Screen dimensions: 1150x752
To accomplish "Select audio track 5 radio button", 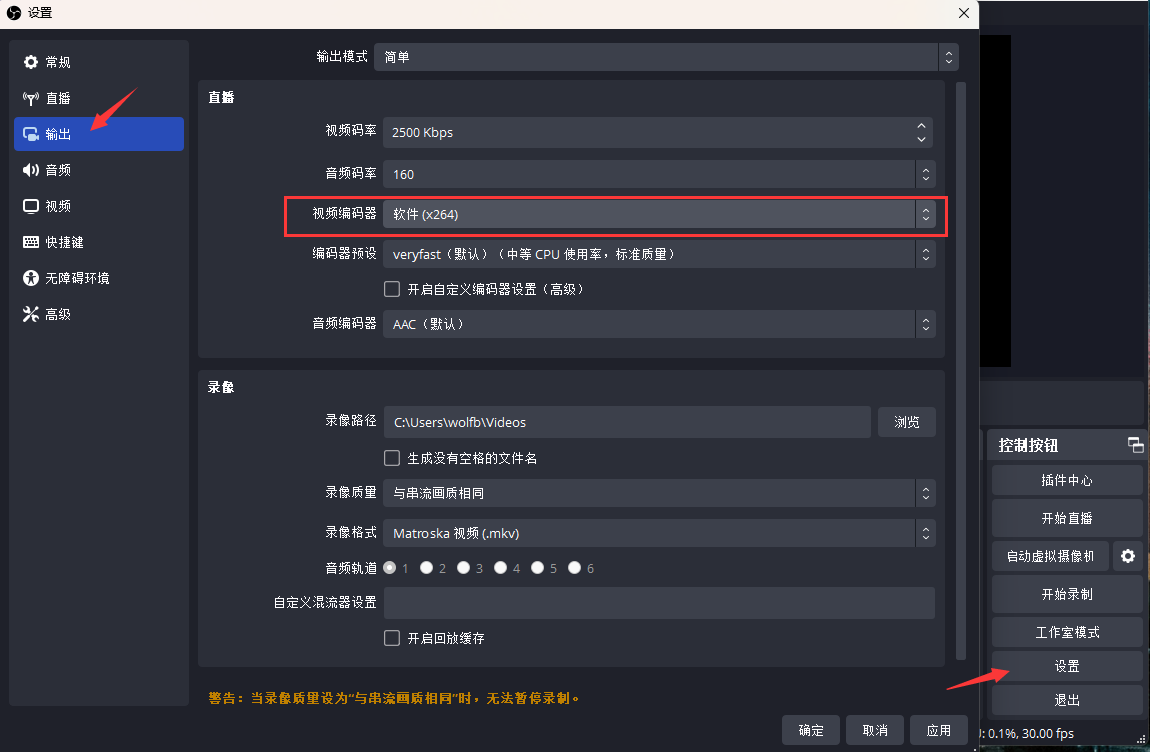I will pos(538,568).
